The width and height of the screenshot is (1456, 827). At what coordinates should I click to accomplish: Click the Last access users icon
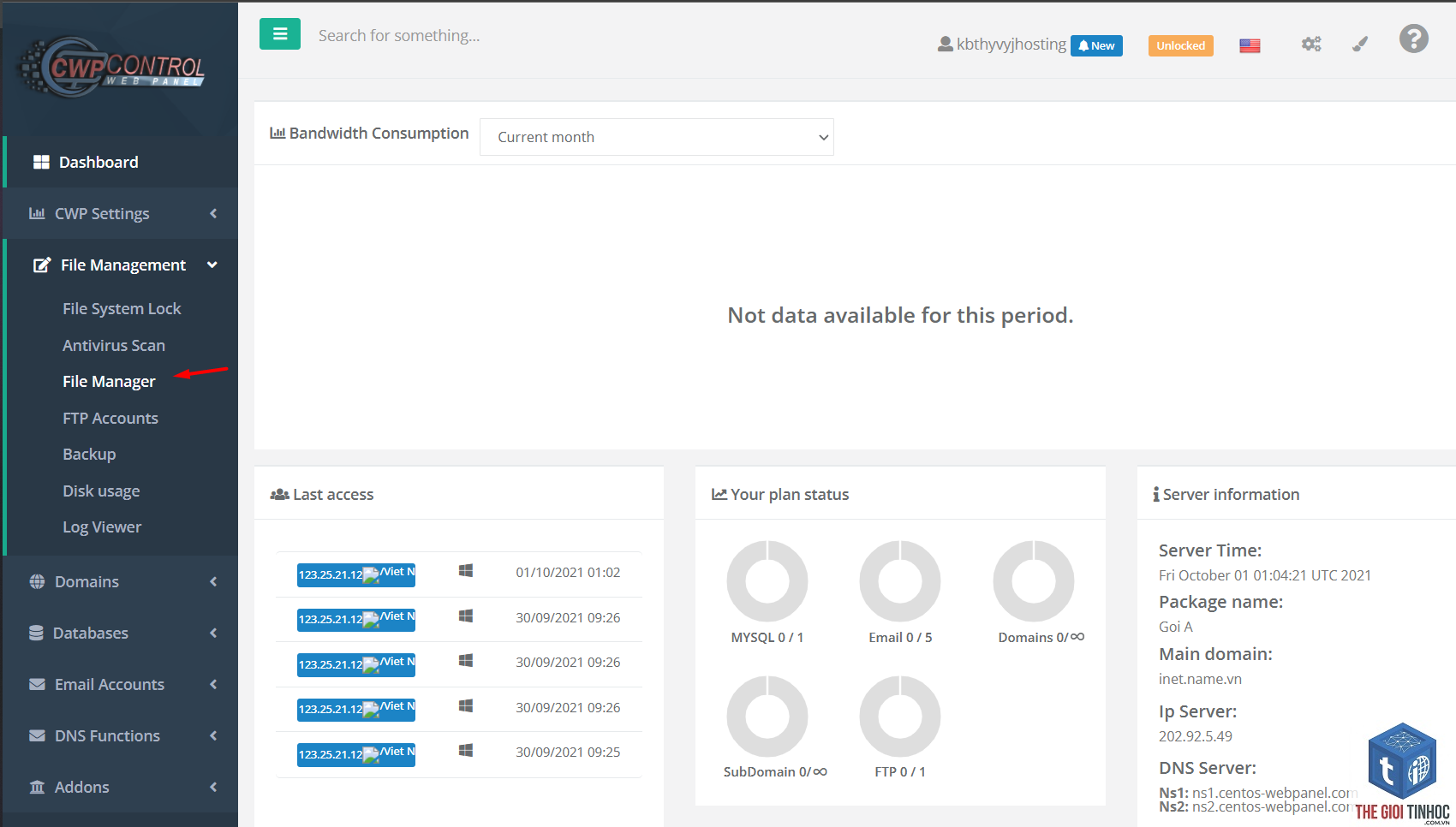point(279,494)
